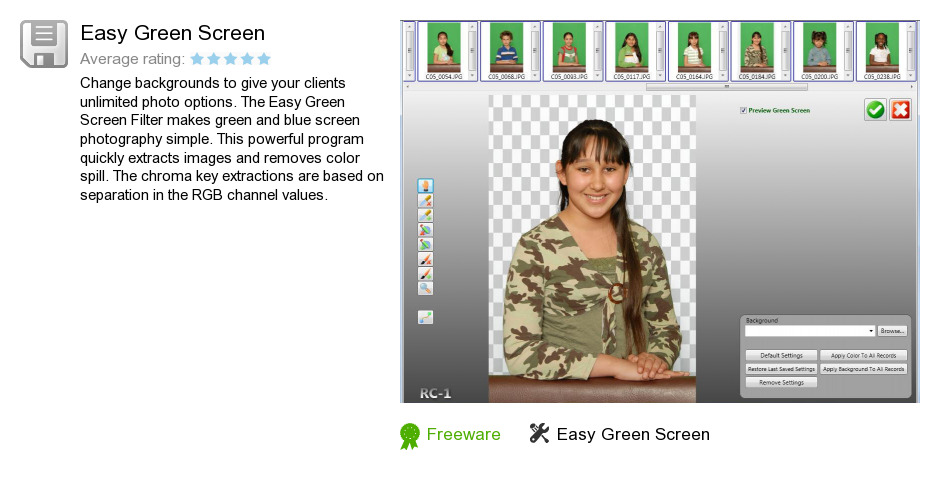Click the Average rating label
This screenshot has width=940, height=480.
132,59
